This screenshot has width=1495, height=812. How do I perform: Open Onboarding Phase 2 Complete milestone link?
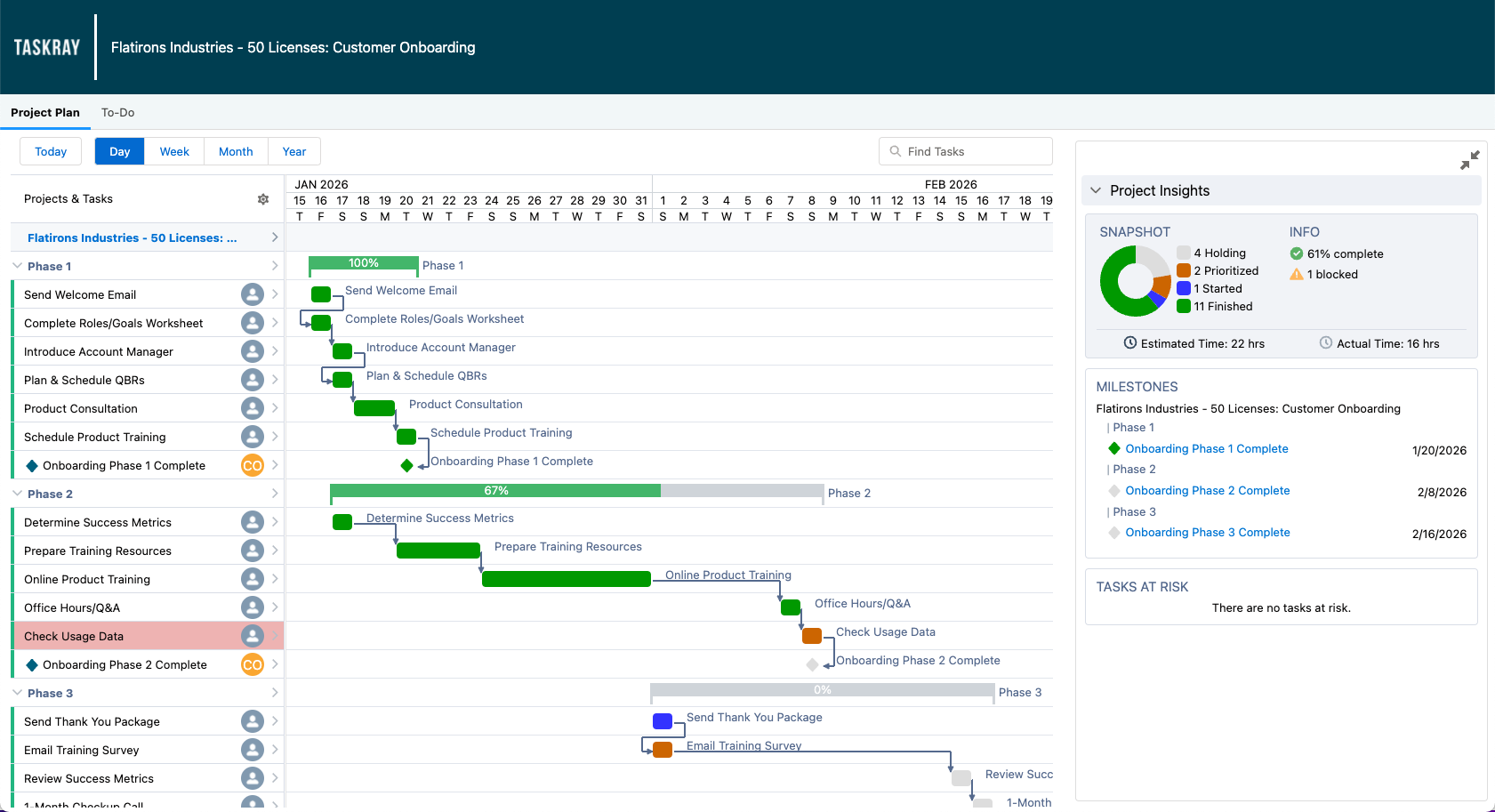[1207, 490]
